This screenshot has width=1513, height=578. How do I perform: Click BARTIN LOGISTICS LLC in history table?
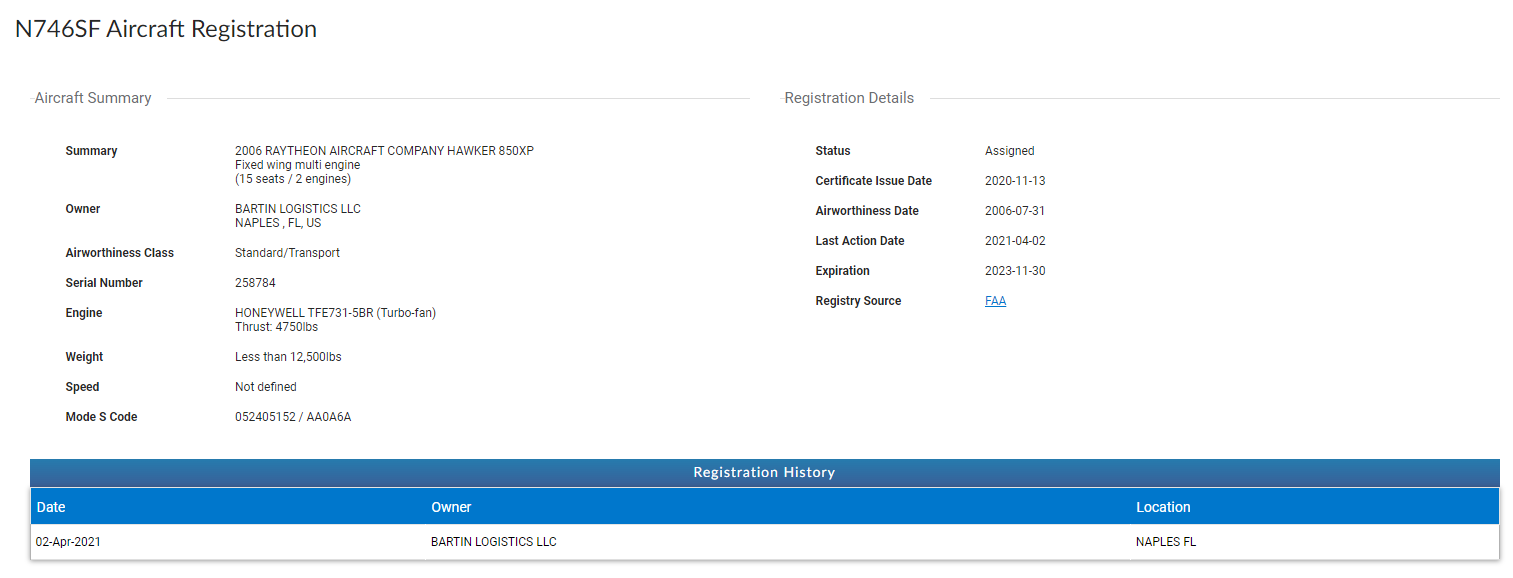[494, 542]
